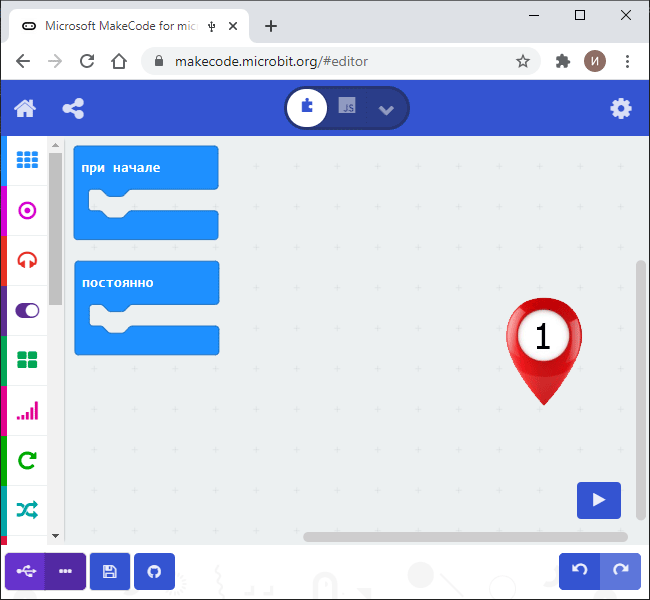
Task: Open the green grid blocks category
Action: click(x=27, y=360)
